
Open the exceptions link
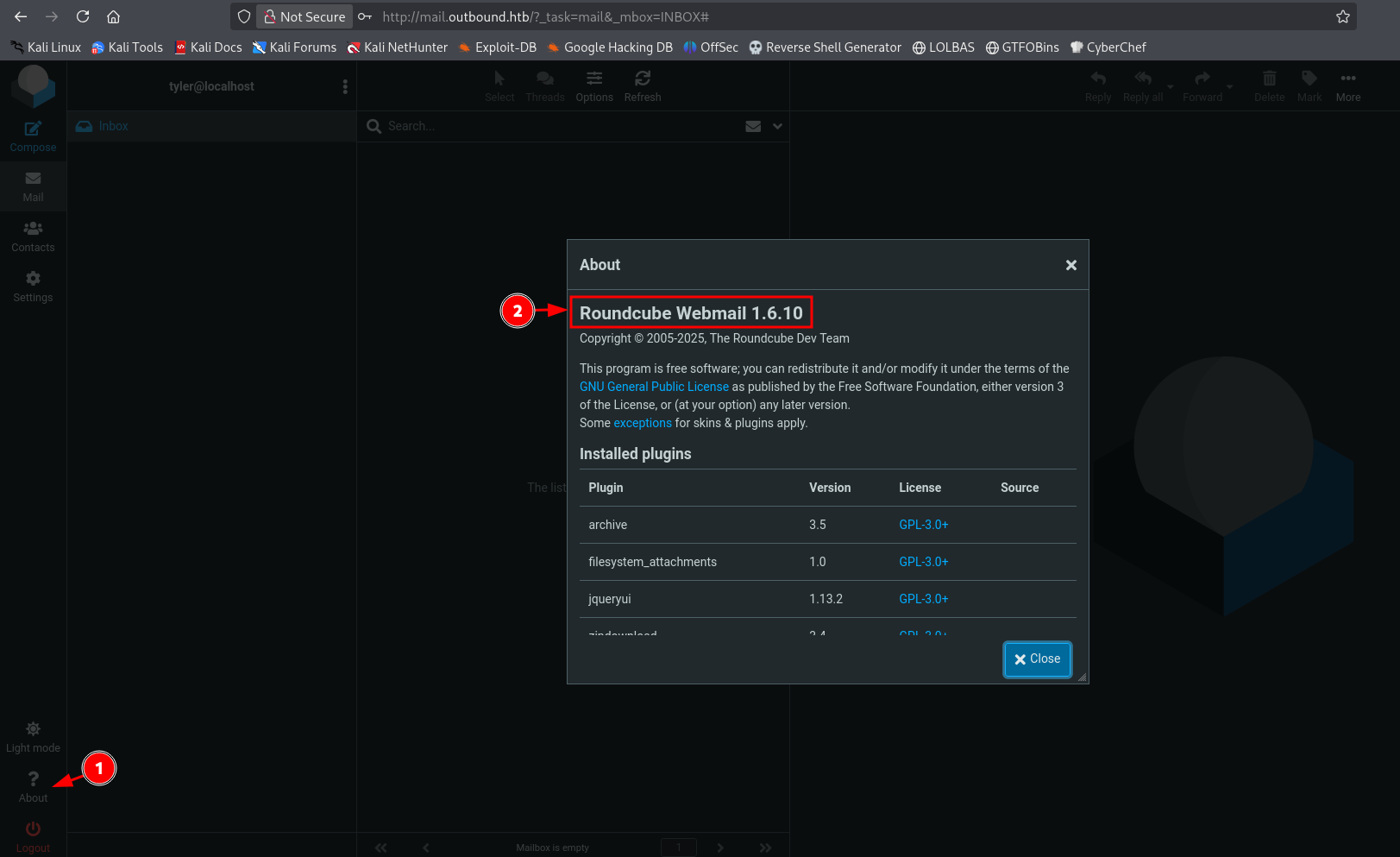tap(642, 423)
